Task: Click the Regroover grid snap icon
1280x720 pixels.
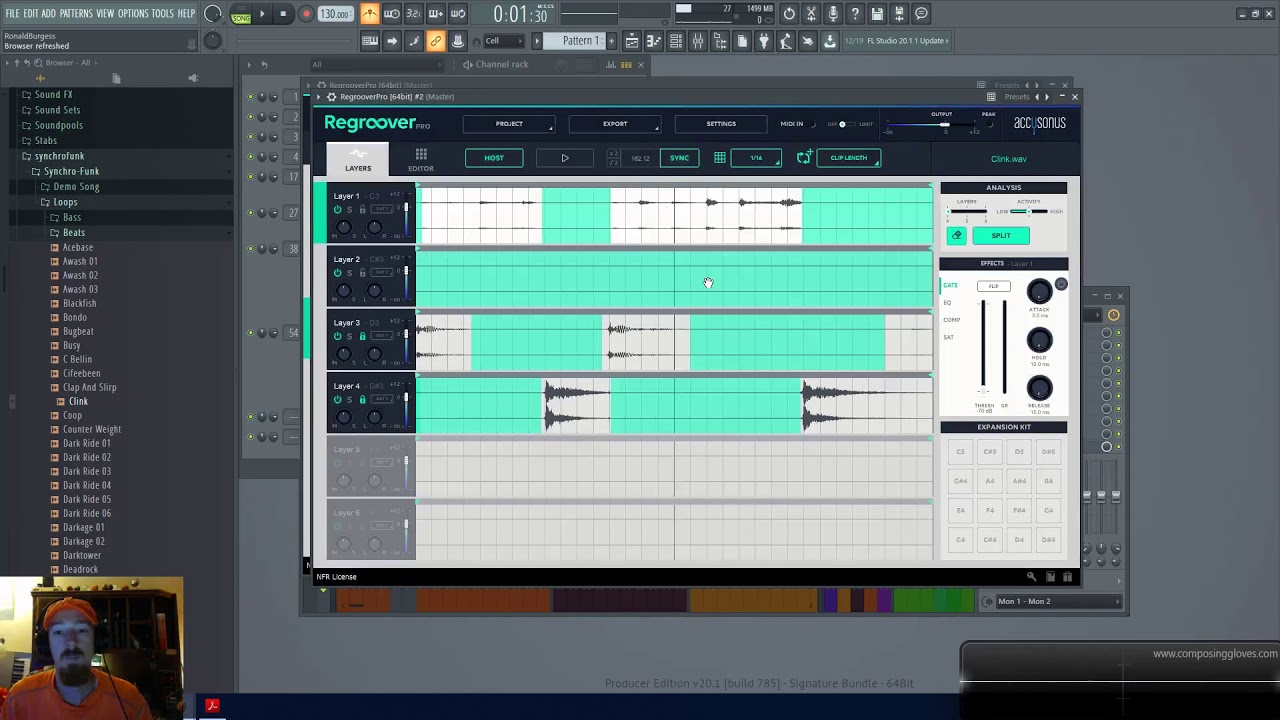Action: 720,158
